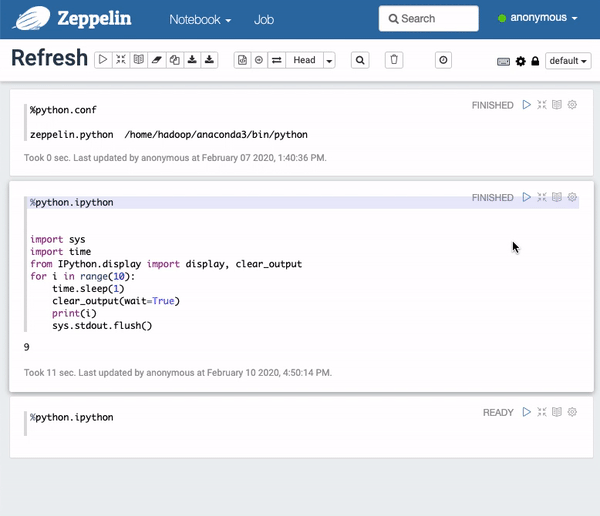This screenshot has width=600, height=516.
Task: Open version control commit icon
Action: pyautogui.click(x=242, y=60)
